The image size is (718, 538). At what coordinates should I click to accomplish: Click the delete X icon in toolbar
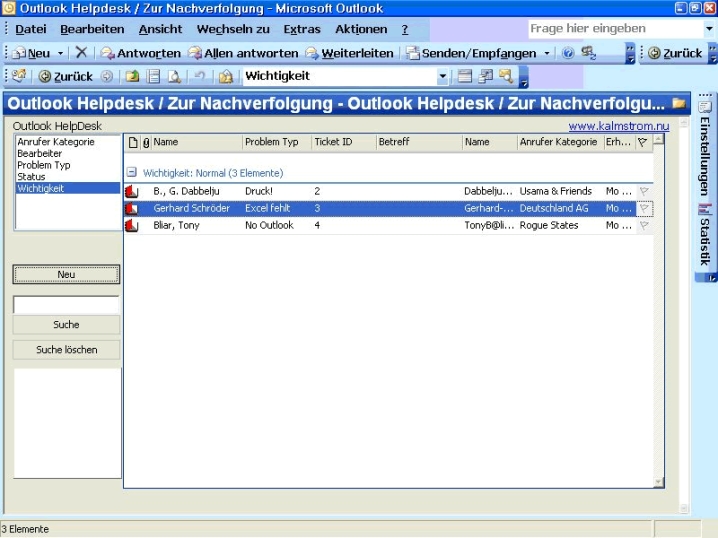[81, 53]
